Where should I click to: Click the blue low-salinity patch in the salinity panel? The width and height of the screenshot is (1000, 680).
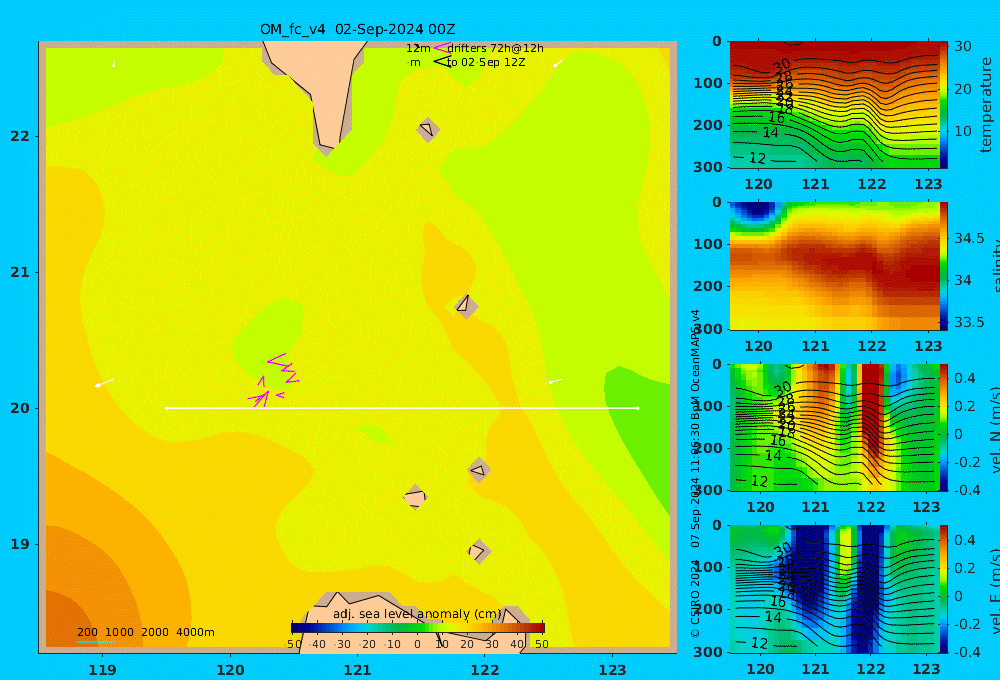756,212
